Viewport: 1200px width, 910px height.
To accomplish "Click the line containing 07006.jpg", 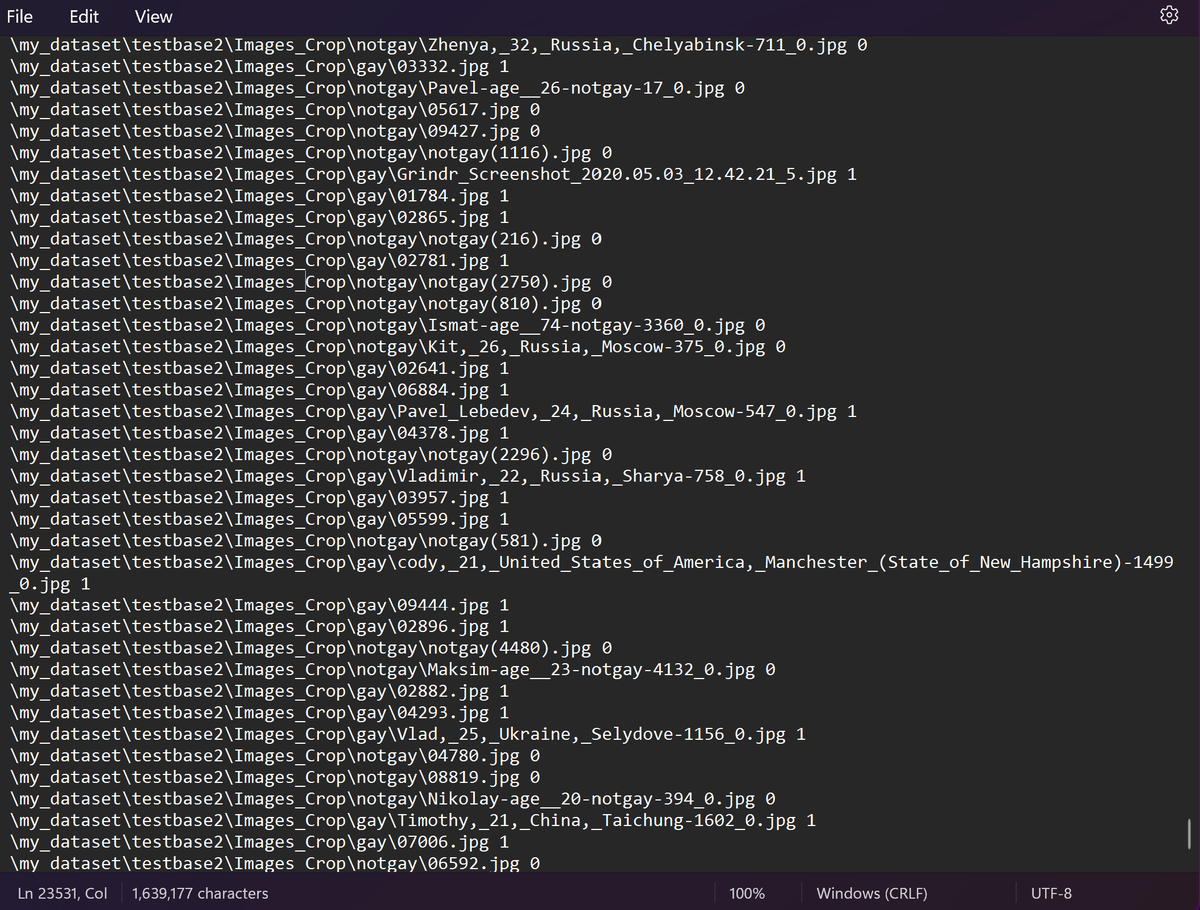I will pos(259,842).
